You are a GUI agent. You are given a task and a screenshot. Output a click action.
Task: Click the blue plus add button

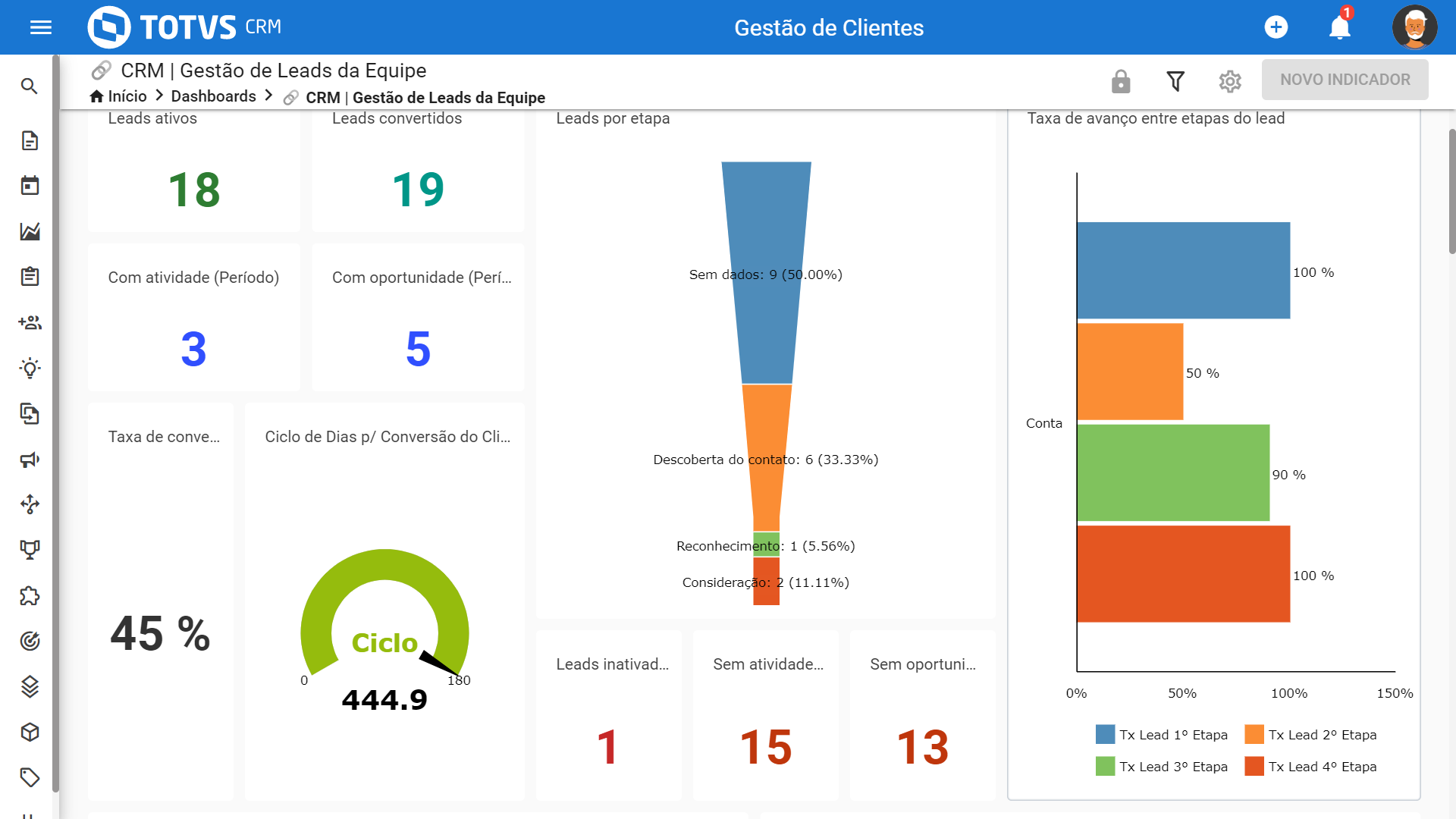tap(1276, 27)
